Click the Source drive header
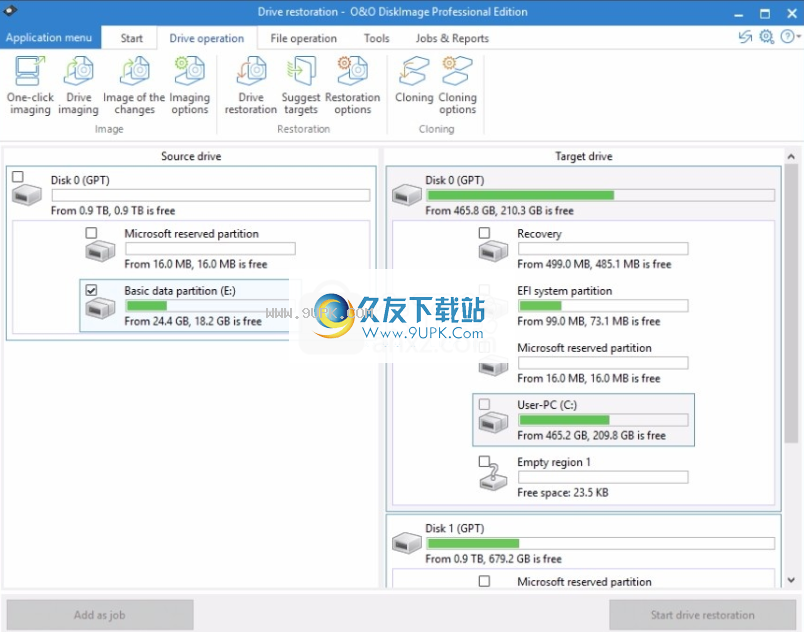Viewport: 804px width, 632px height. pos(191,156)
